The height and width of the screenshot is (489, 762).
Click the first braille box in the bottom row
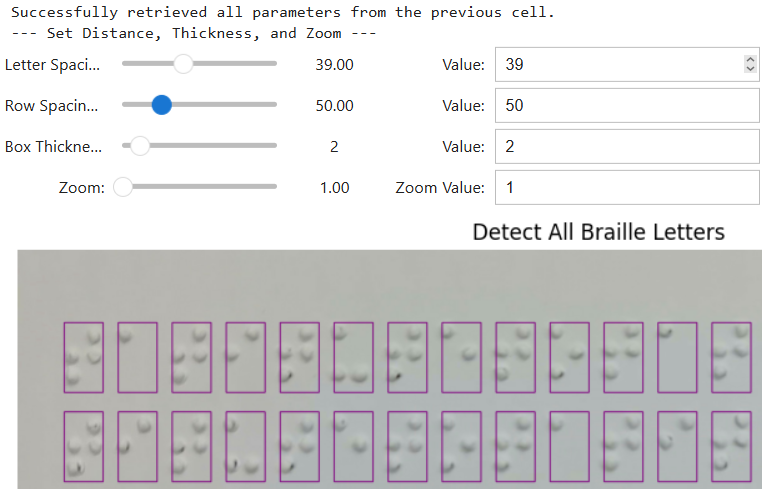pyautogui.click(x=83, y=446)
